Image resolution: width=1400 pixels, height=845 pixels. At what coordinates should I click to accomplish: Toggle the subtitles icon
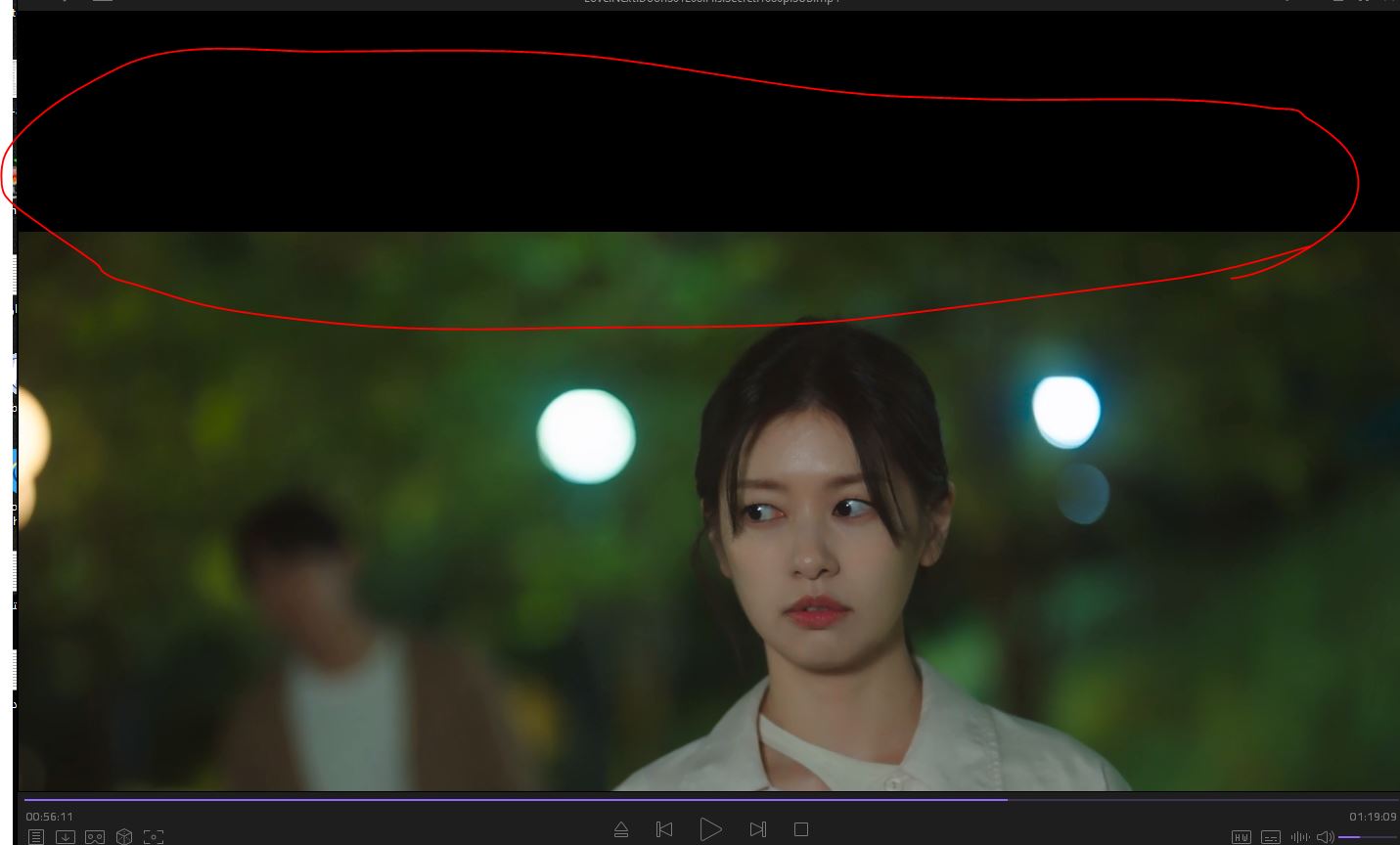point(1271,837)
